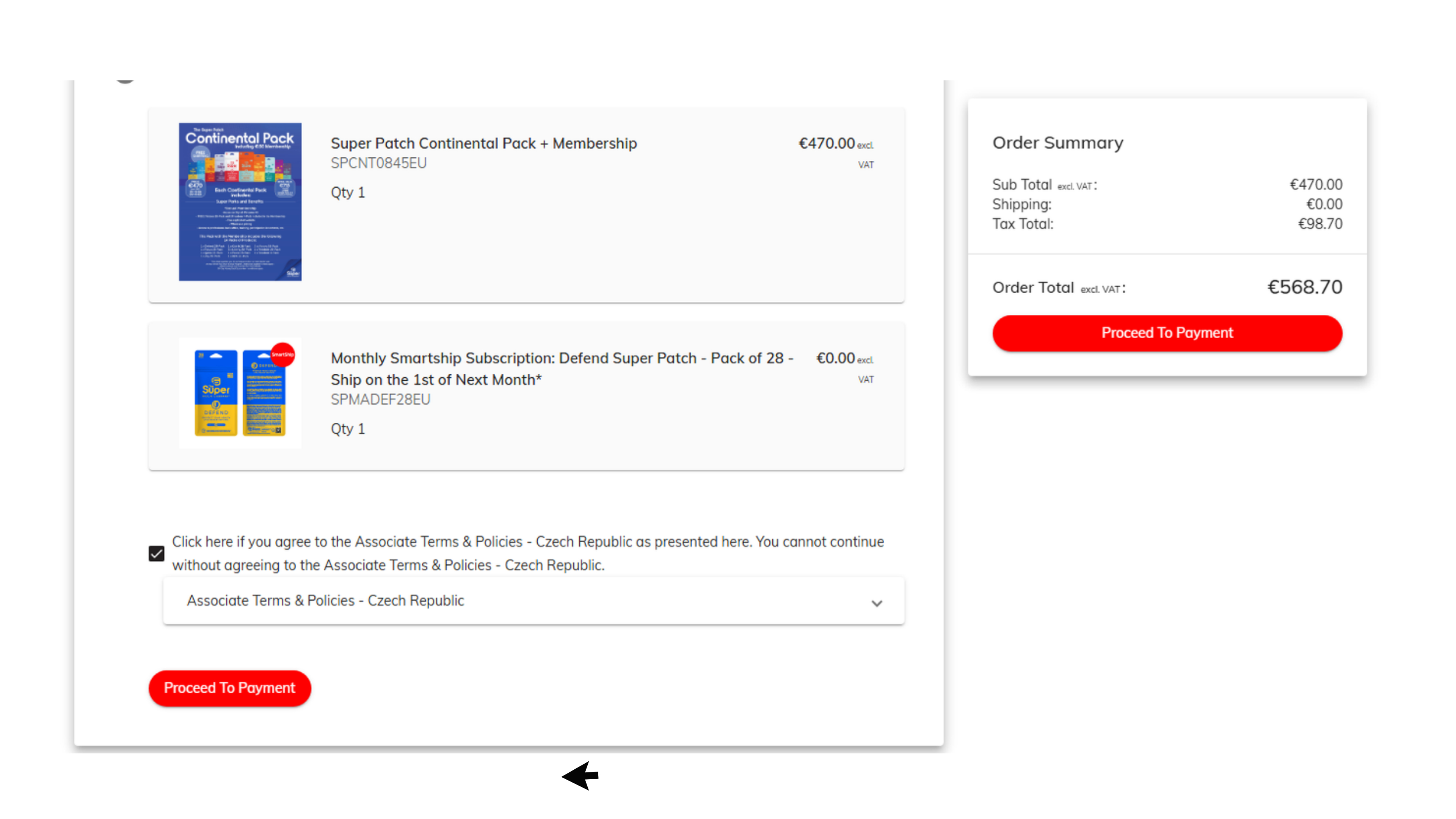
Task: Click the red SmartShip badge on Defend patch
Action: [282, 355]
